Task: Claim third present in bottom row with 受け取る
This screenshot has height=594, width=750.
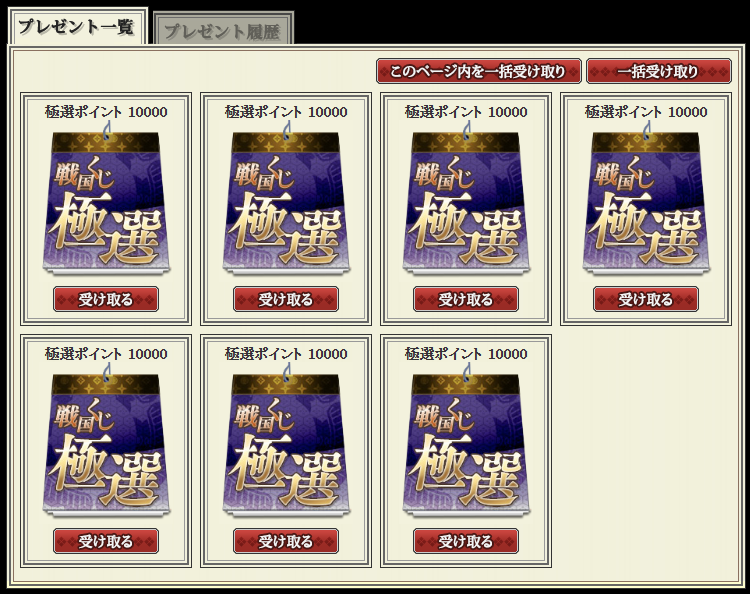Action: click(x=466, y=541)
